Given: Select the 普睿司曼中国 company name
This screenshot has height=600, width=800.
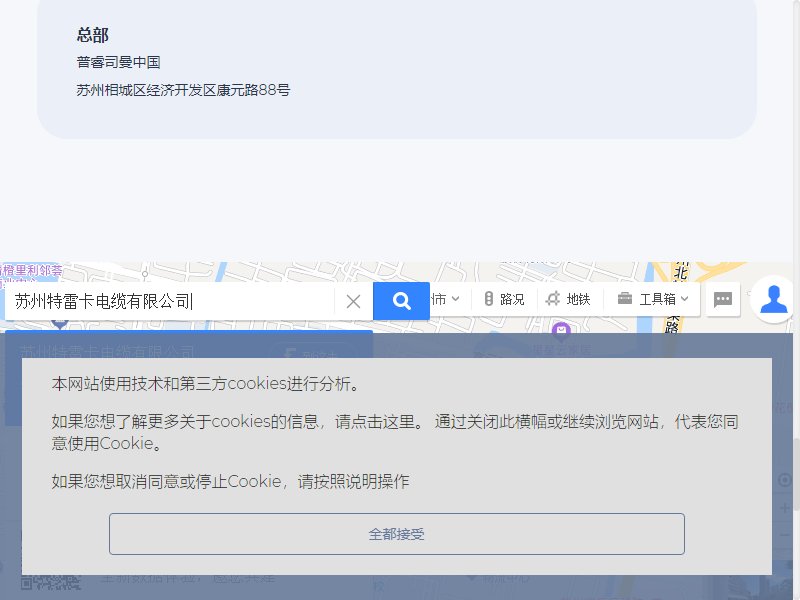Looking at the screenshot, I should (118, 62).
